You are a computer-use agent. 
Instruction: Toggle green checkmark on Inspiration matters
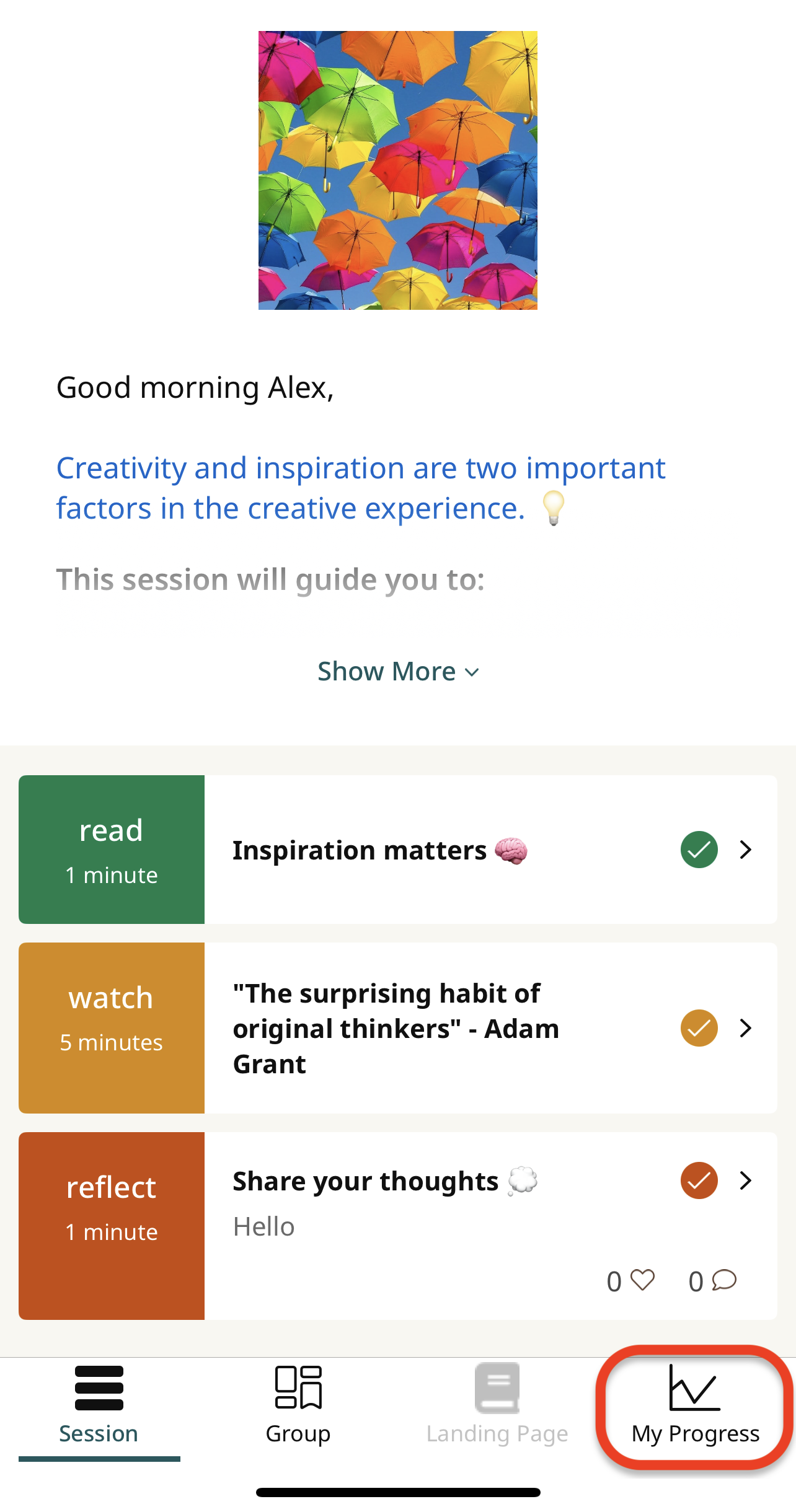(699, 850)
